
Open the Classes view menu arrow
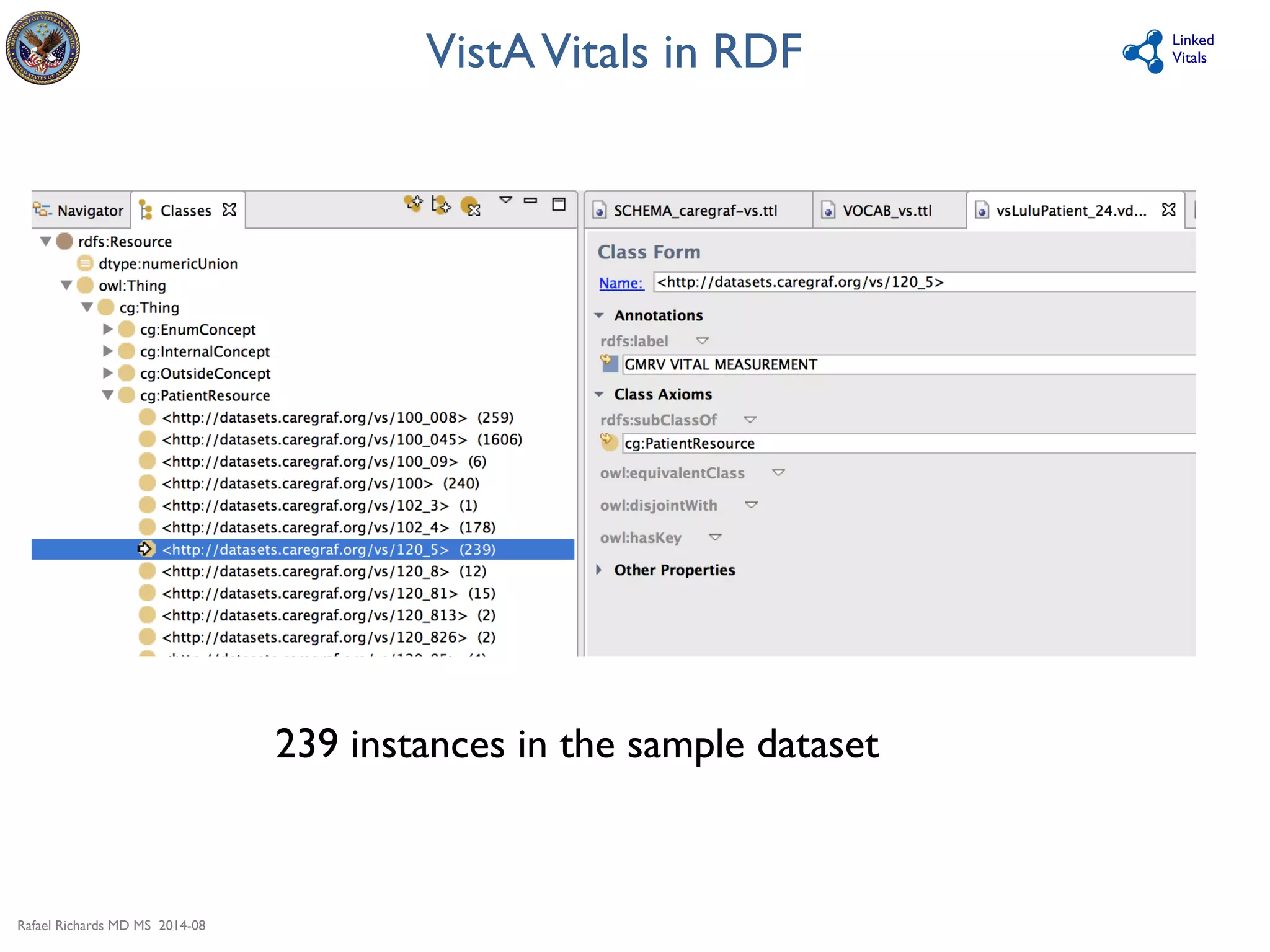[505, 200]
